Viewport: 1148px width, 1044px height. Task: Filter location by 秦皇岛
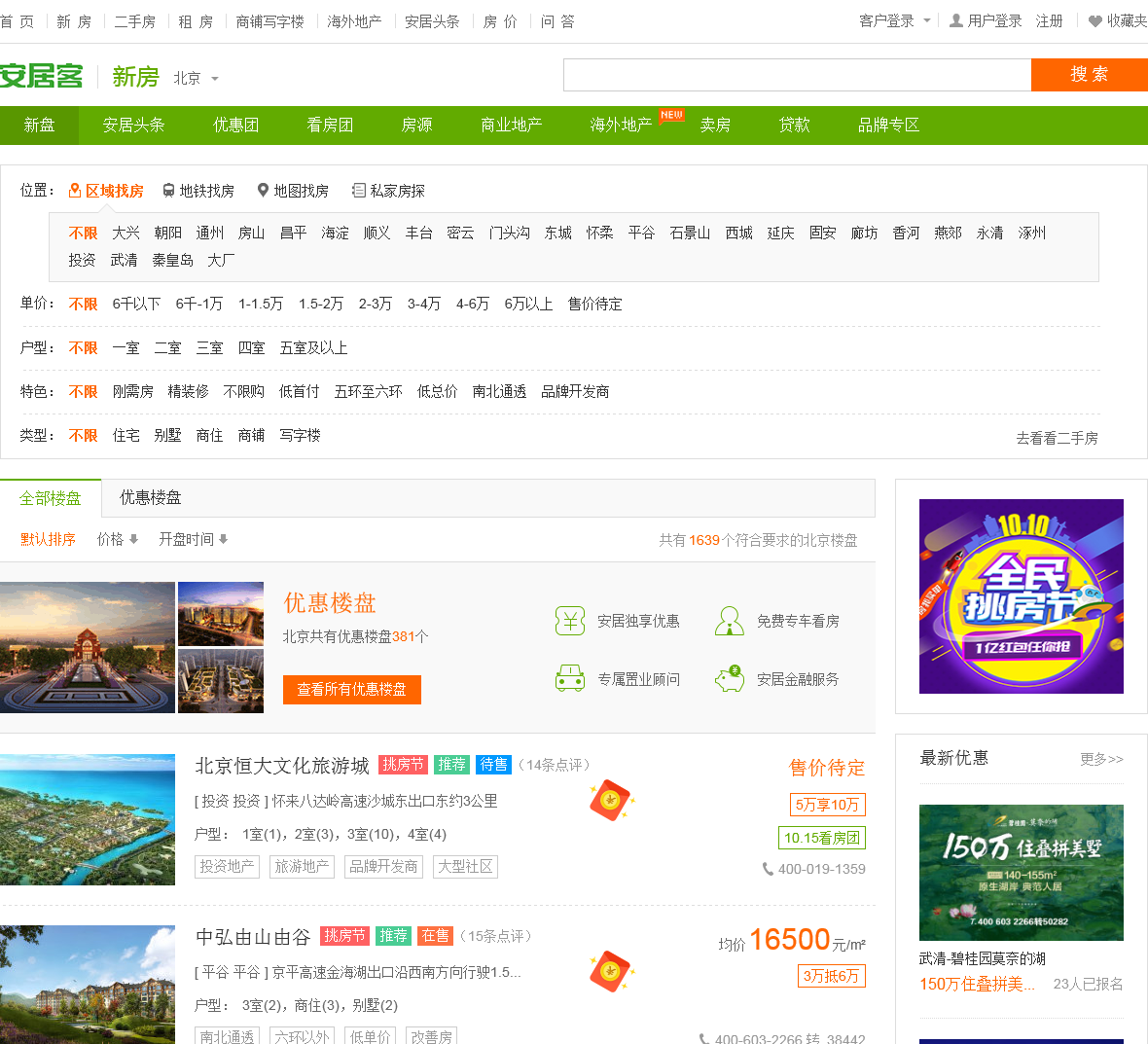click(173, 260)
